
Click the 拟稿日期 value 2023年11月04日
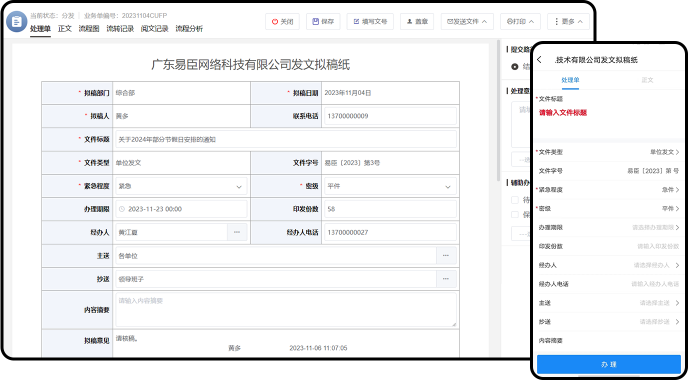coord(348,93)
